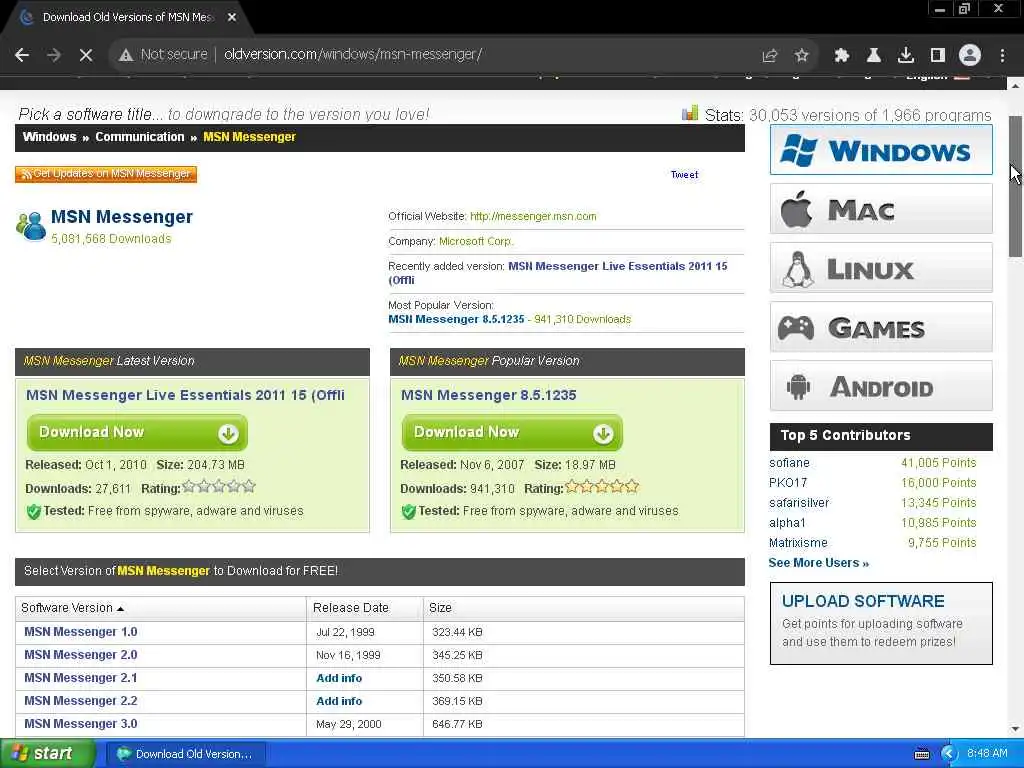Click the Windows category button
The image size is (1024, 768).
point(881,150)
